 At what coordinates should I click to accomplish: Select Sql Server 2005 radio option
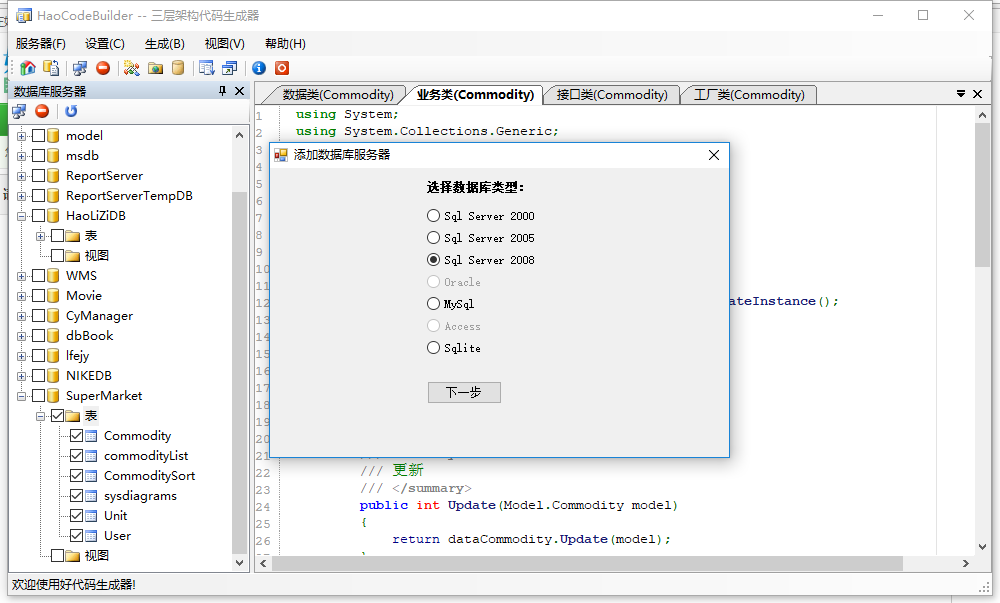pos(481,238)
